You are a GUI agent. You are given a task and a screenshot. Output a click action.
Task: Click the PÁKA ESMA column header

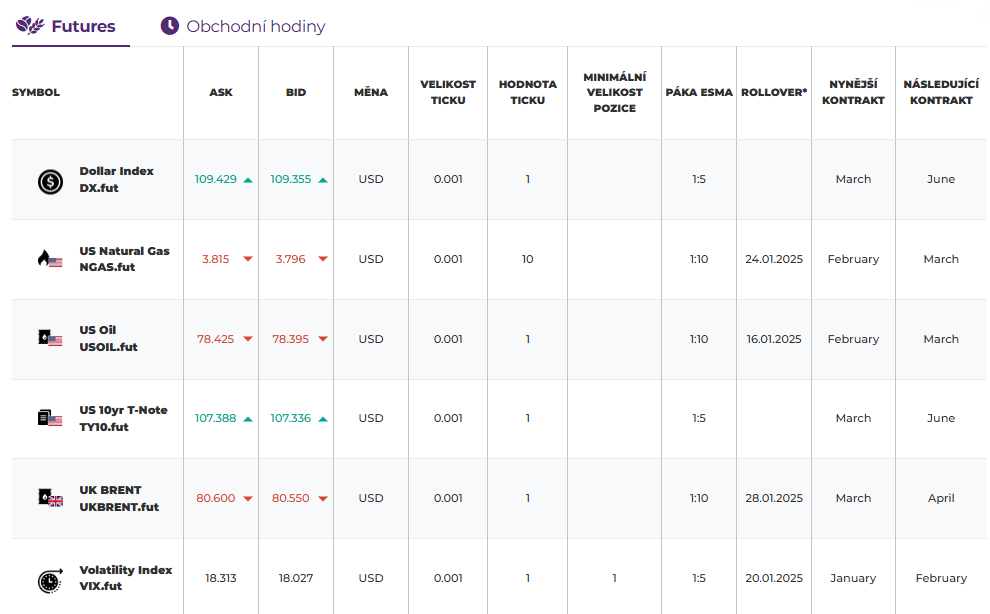coord(699,92)
